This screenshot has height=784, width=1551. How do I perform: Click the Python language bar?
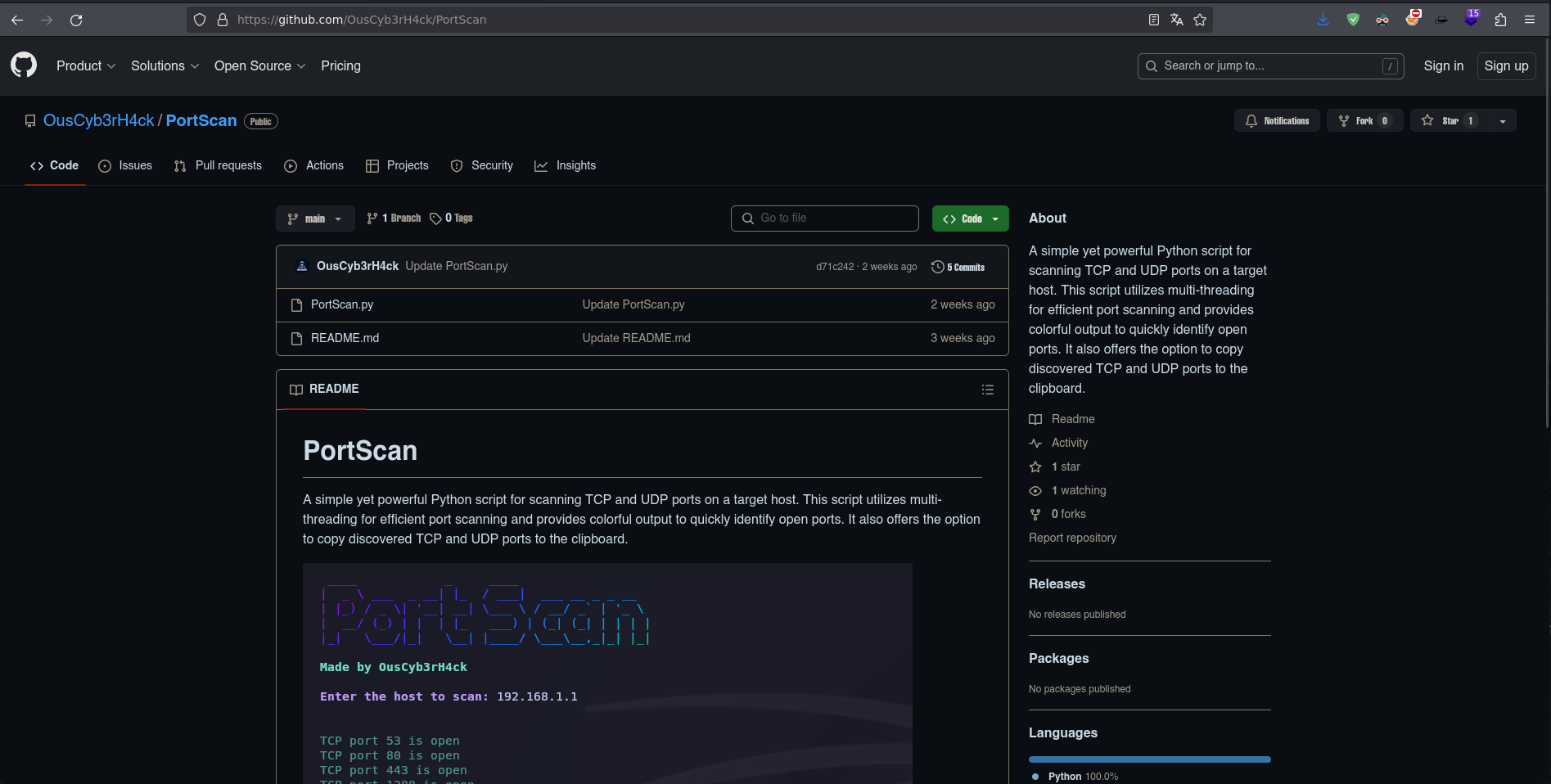[x=1150, y=759]
